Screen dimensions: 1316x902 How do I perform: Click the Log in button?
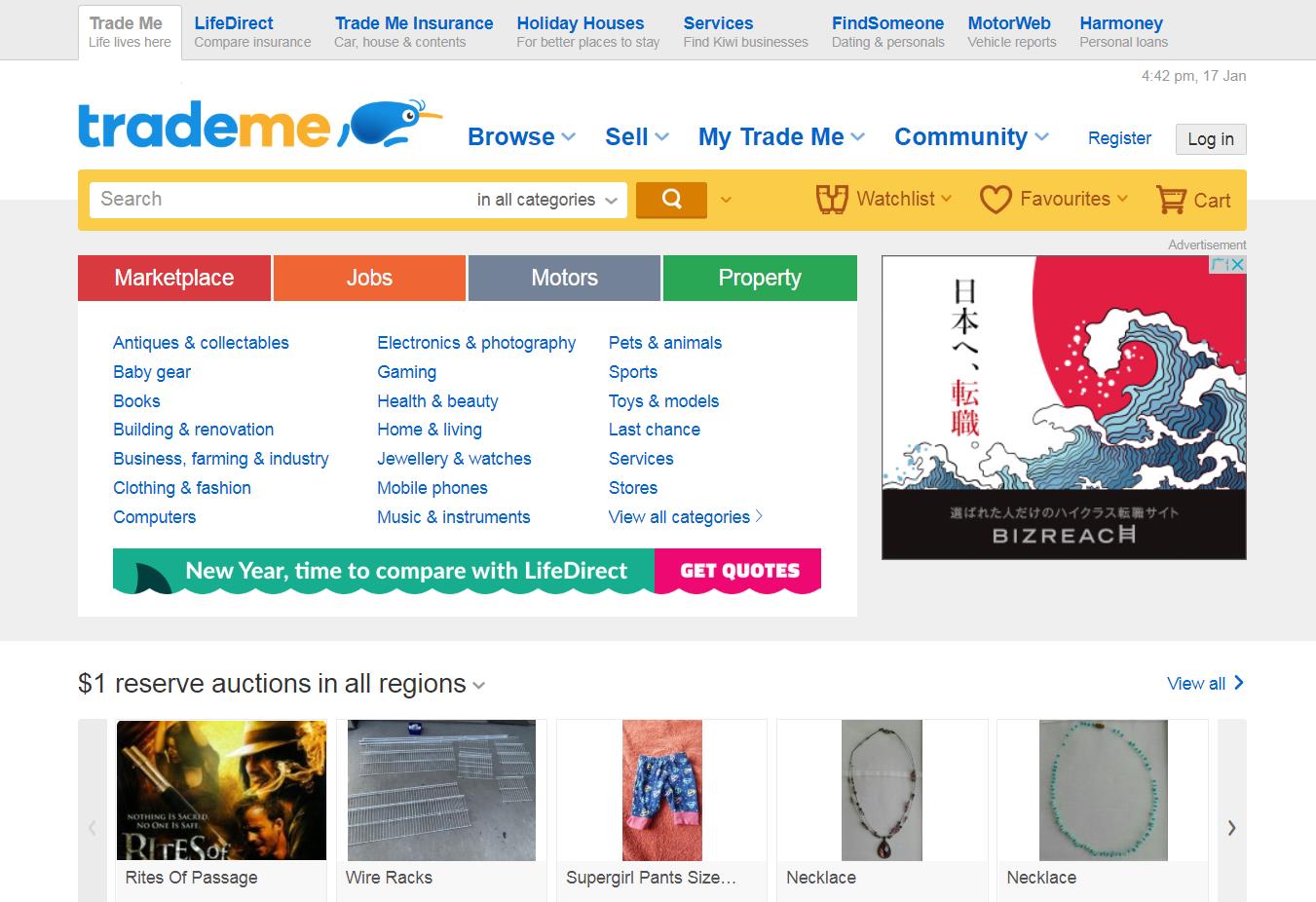click(x=1211, y=139)
